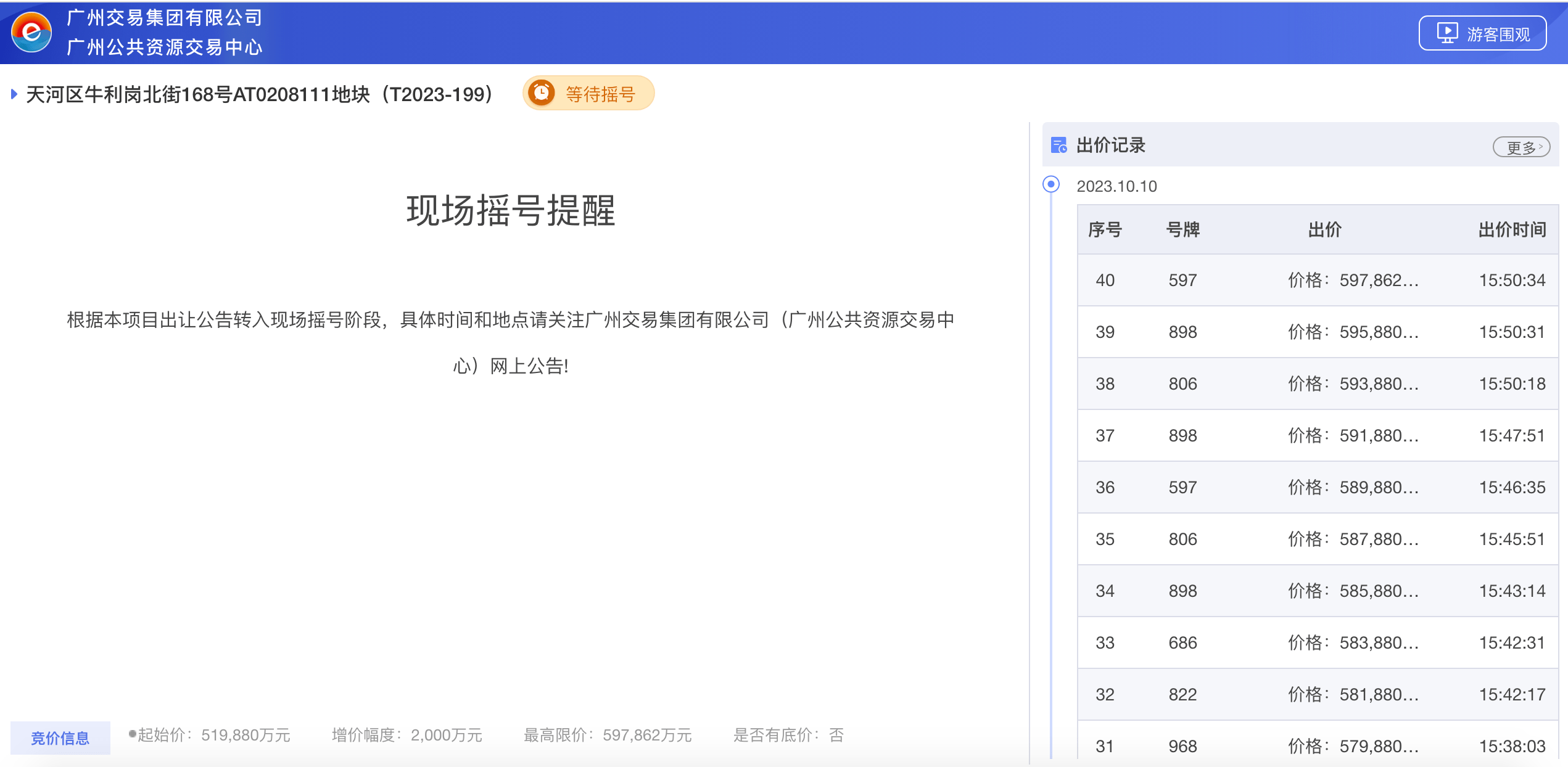
Task: Click the Guangzhou exchange round logo
Action: click(31, 32)
